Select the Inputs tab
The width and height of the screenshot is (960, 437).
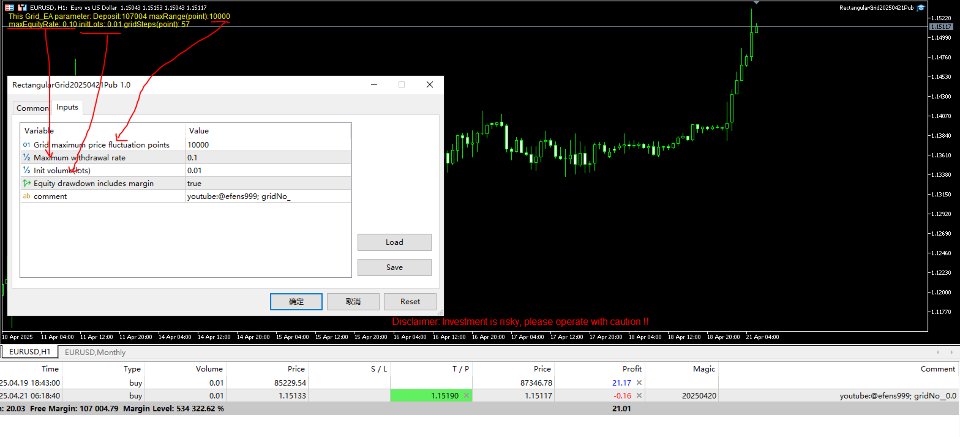point(67,107)
